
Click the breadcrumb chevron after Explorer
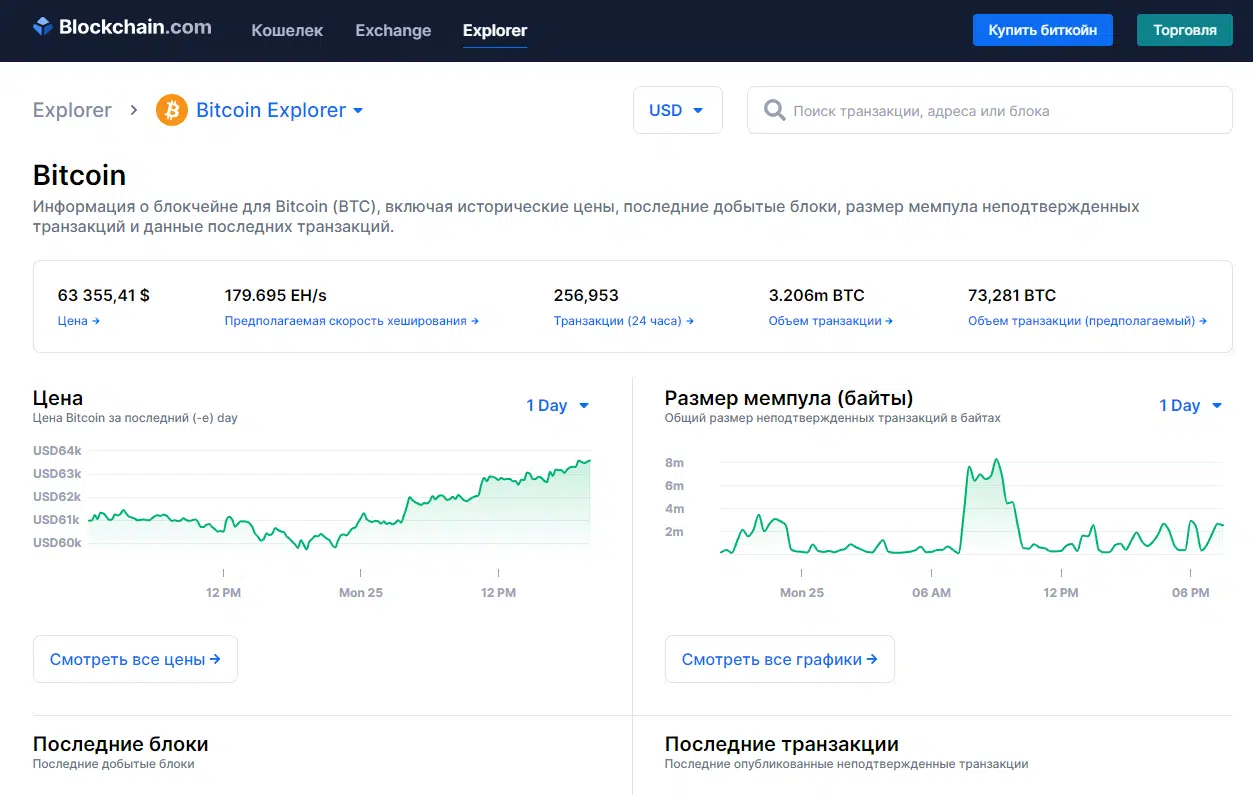coord(134,110)
